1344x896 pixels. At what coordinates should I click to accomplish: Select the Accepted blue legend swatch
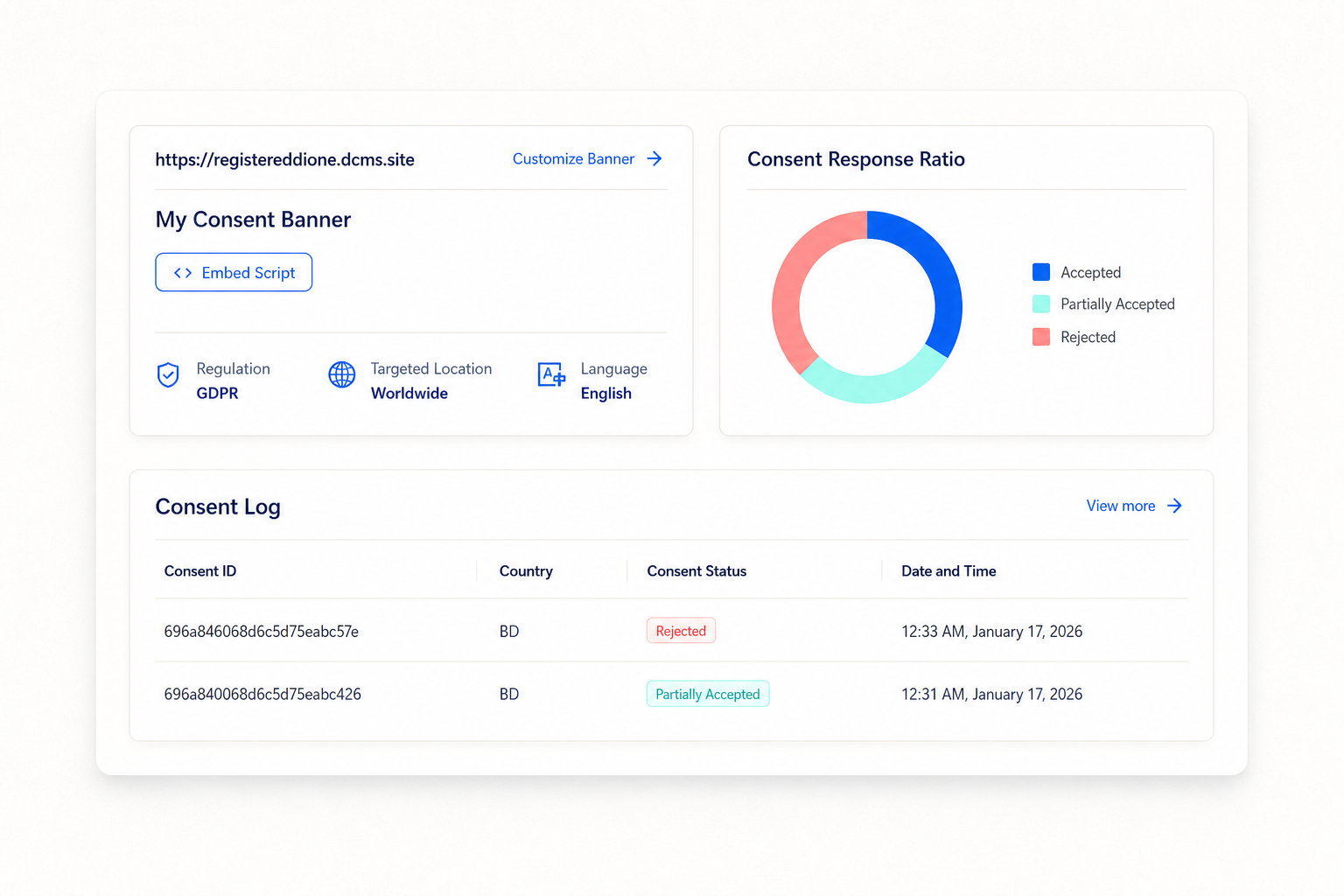click(x=1041, y=272)
